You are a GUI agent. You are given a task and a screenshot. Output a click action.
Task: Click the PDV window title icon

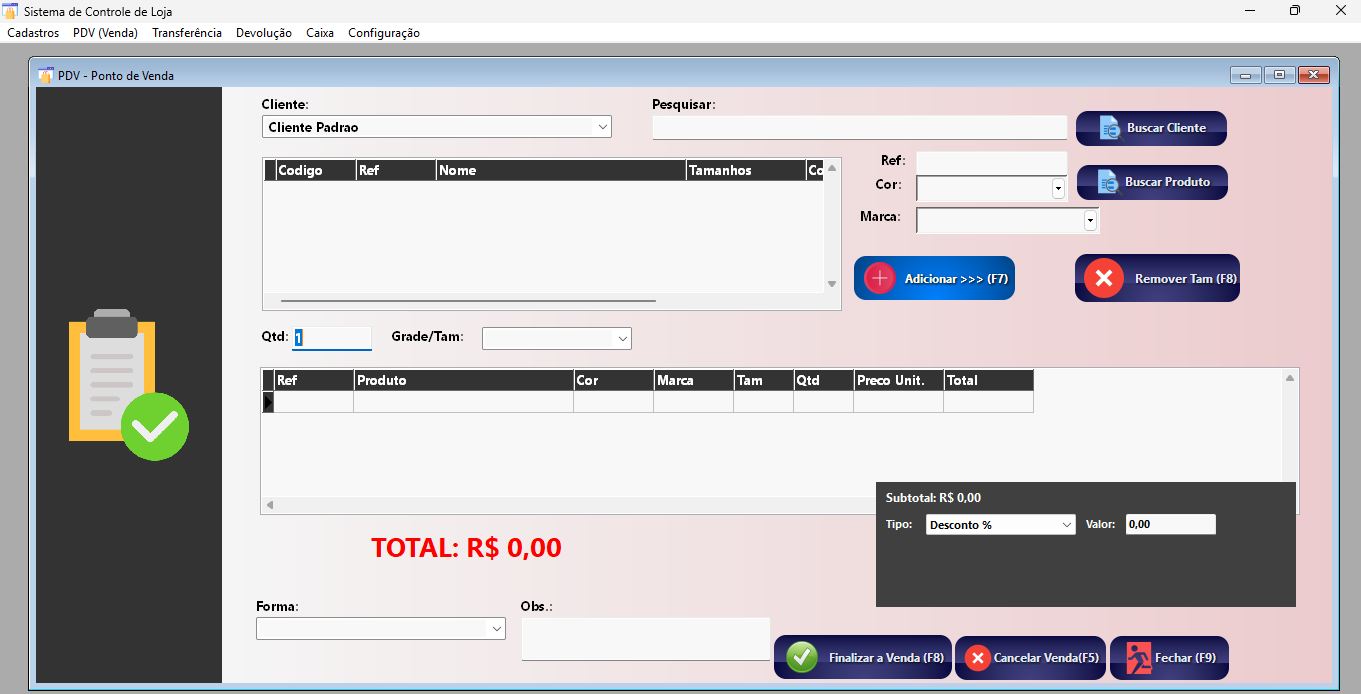(x=45, y=75)
